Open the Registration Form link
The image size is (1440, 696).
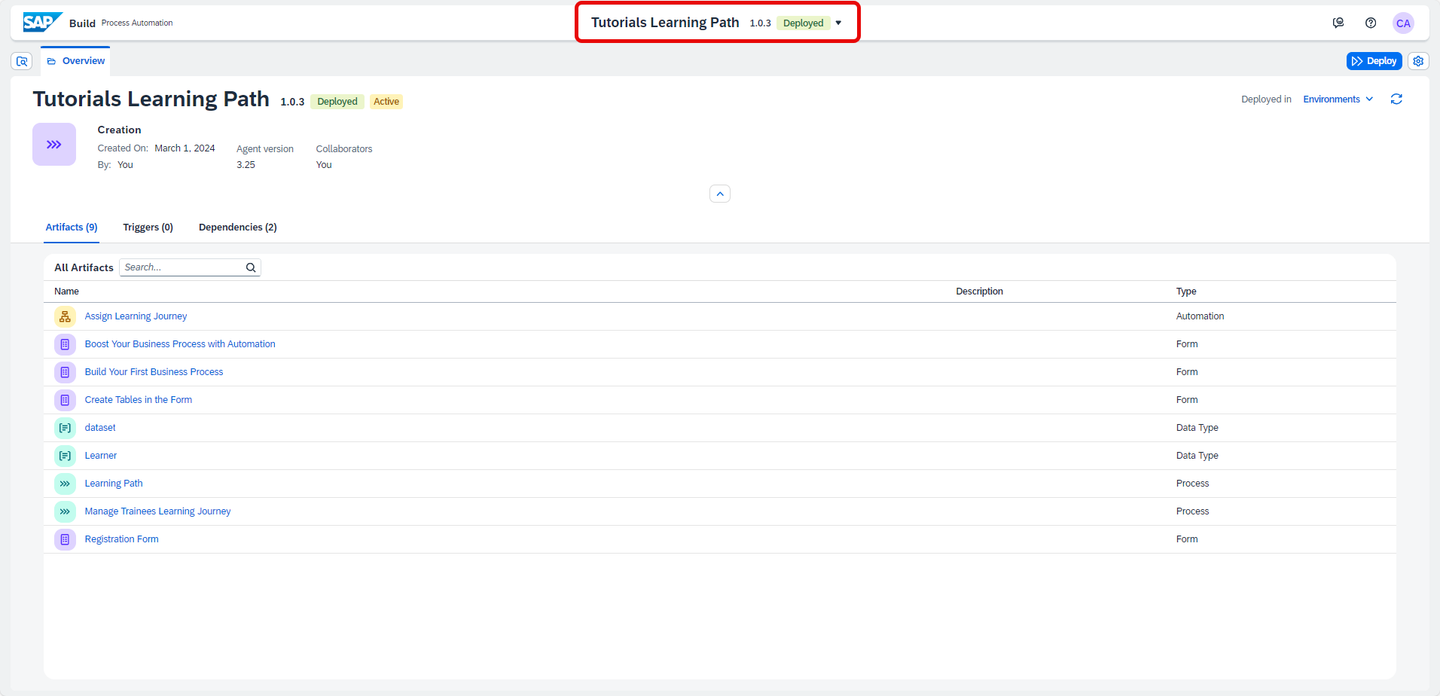click(x=122, y=540)
